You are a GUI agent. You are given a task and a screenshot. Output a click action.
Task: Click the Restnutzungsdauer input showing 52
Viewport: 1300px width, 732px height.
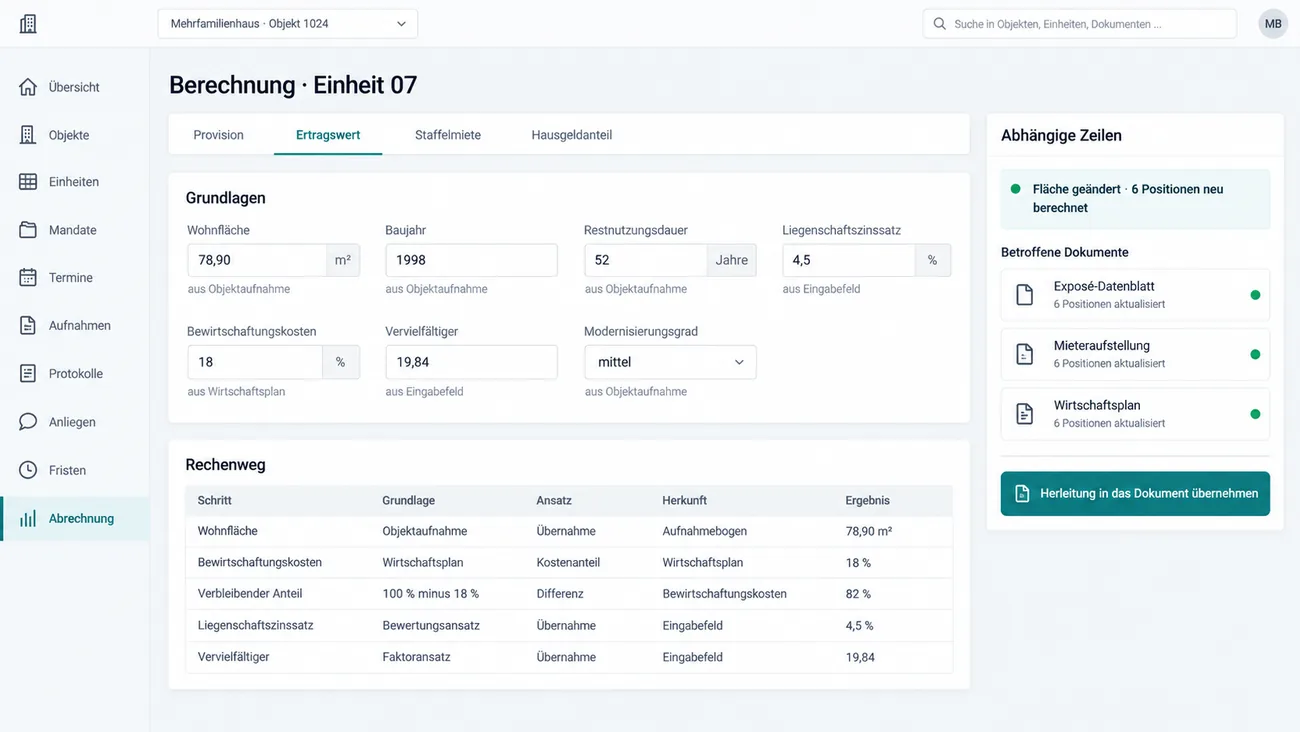point(646,260)
